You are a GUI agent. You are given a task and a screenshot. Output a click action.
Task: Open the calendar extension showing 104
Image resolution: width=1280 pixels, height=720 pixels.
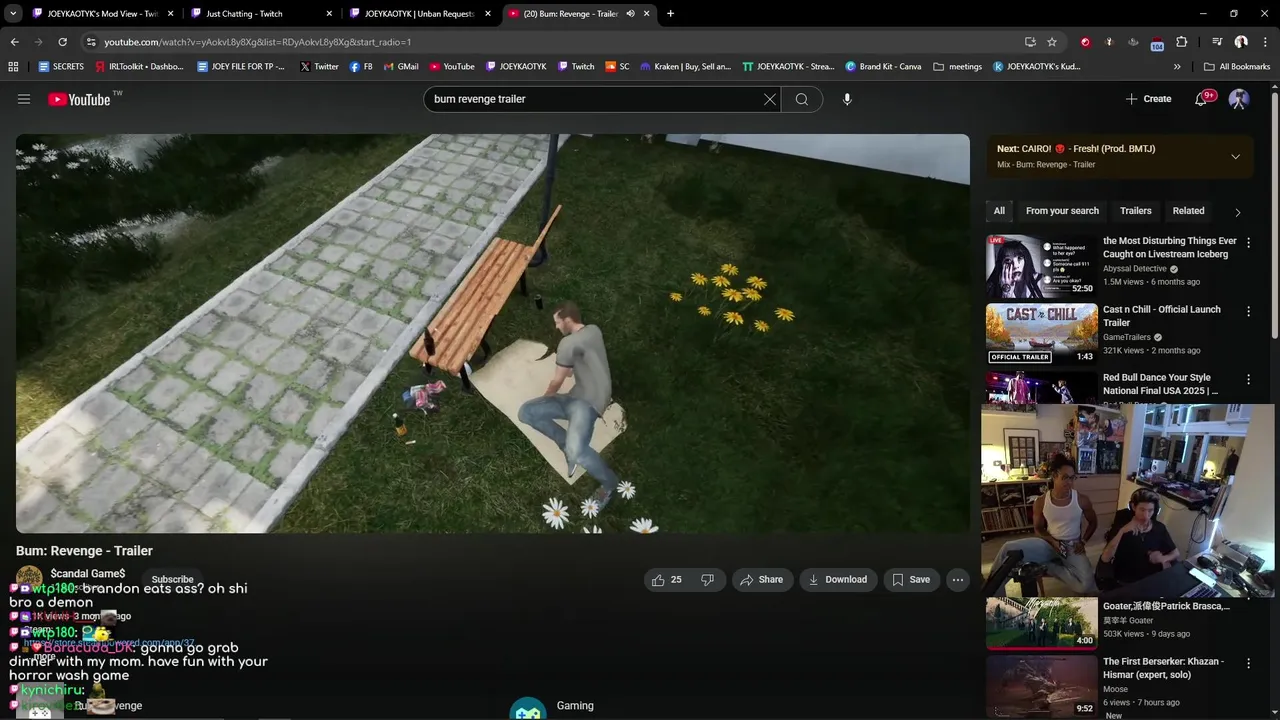[1157, 43]
